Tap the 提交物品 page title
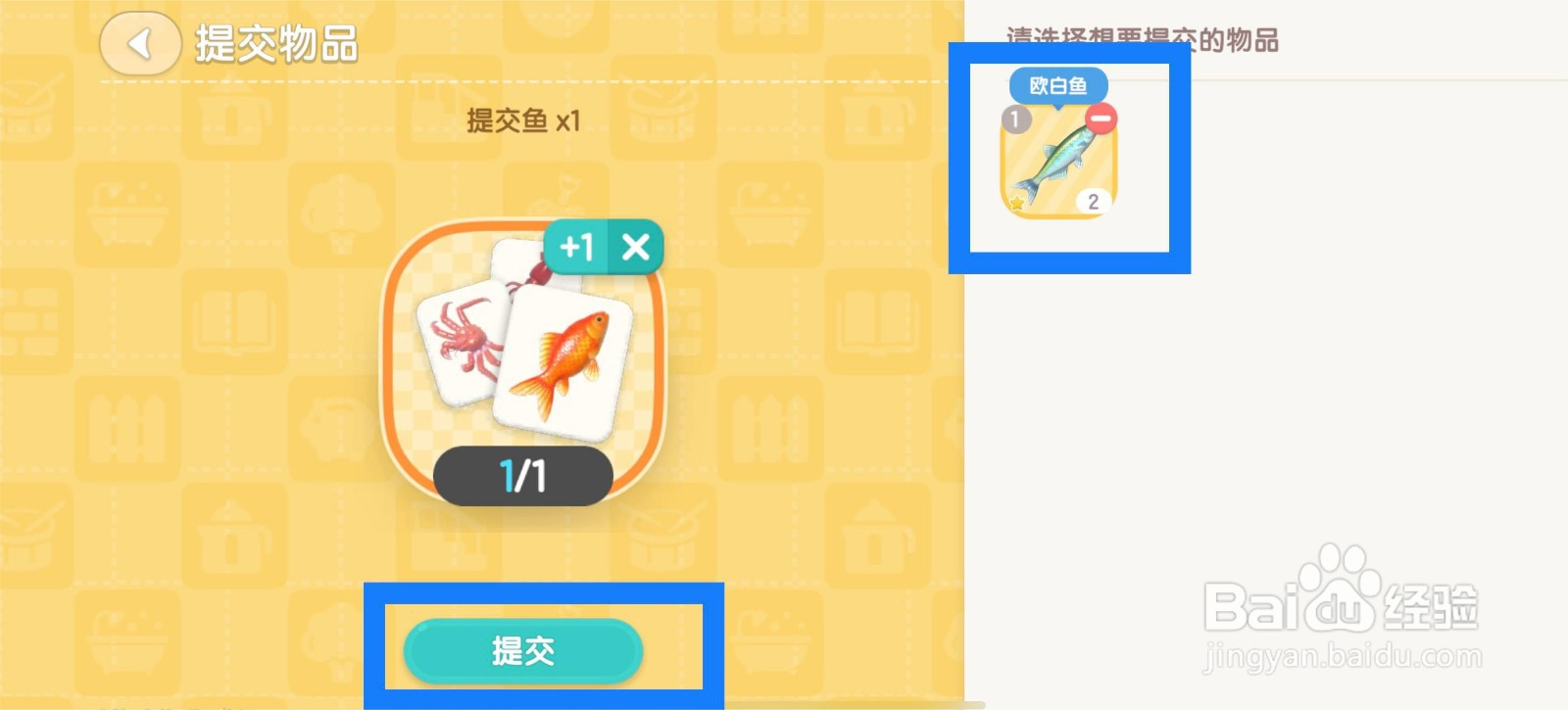The width and height of the screenshot is (1568, 710). [276, 44]
